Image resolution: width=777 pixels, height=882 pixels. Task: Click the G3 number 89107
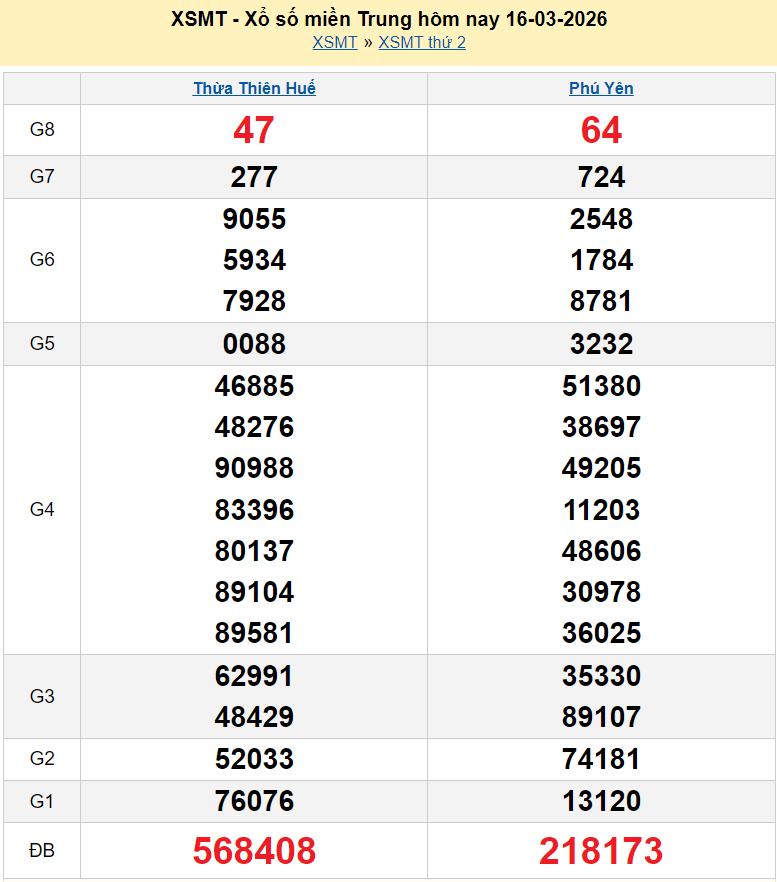click(601, 717)
